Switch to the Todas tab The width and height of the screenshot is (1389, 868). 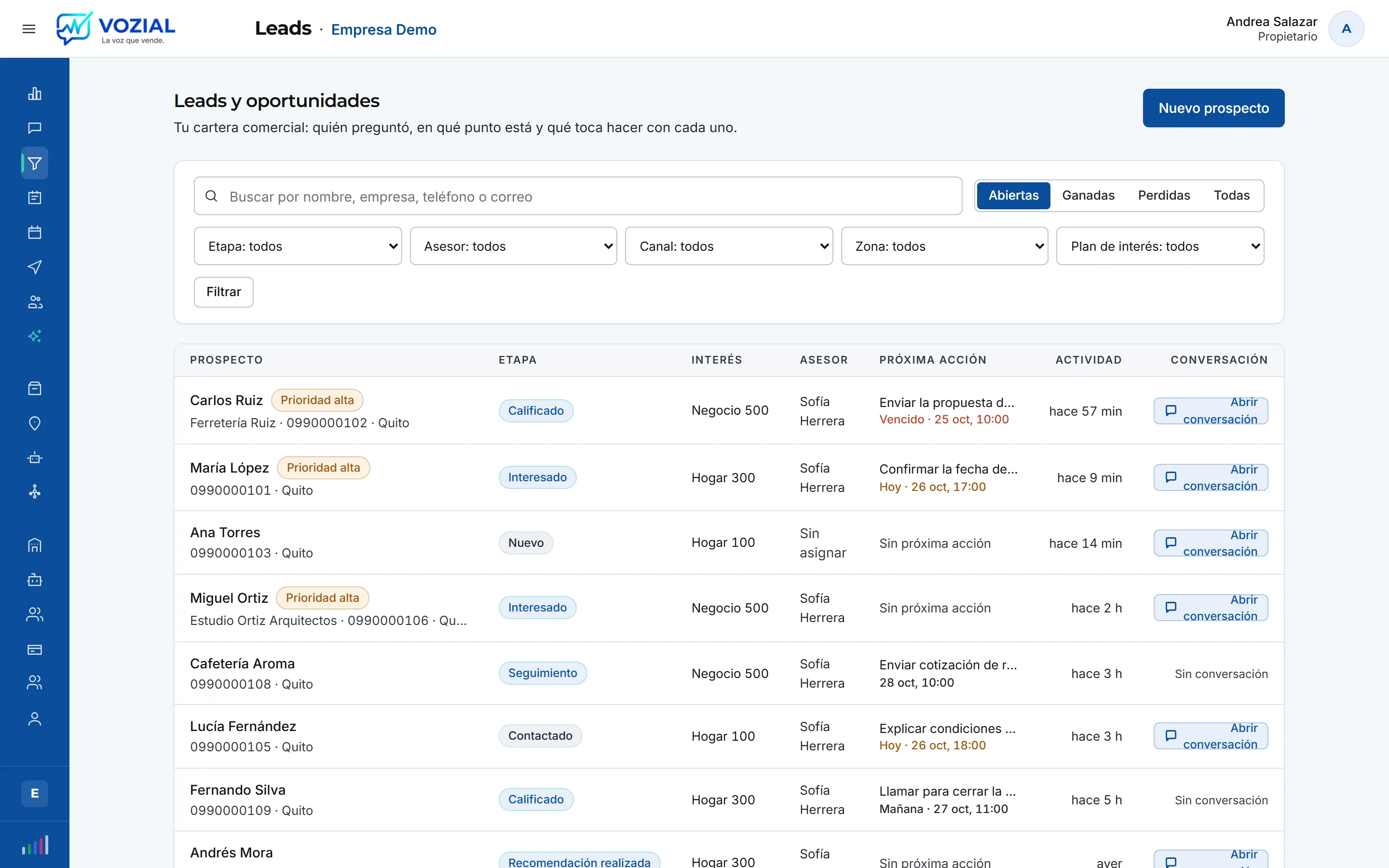pyautogui.click(x=1231, y=195)
